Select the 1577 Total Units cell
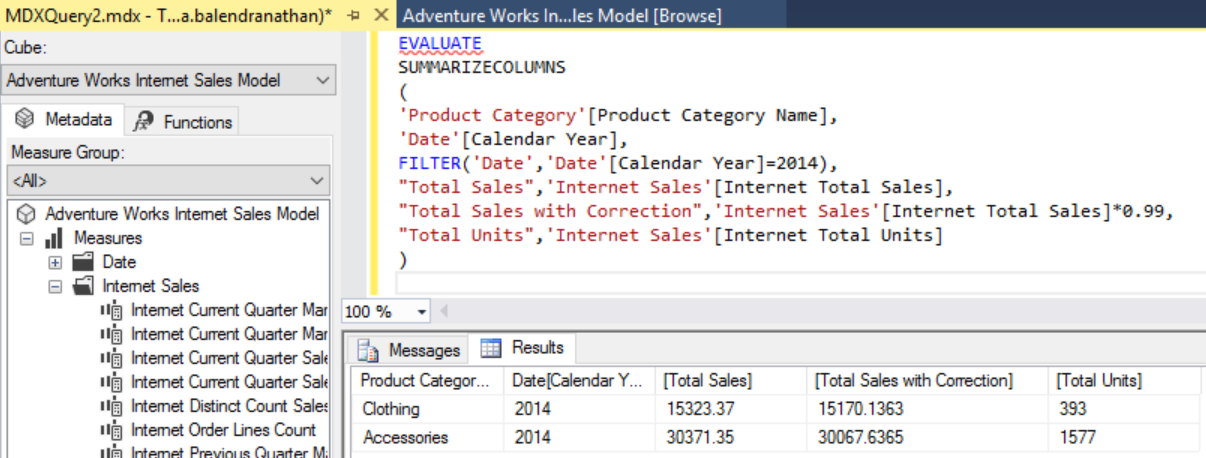 tap(1125, 437)
